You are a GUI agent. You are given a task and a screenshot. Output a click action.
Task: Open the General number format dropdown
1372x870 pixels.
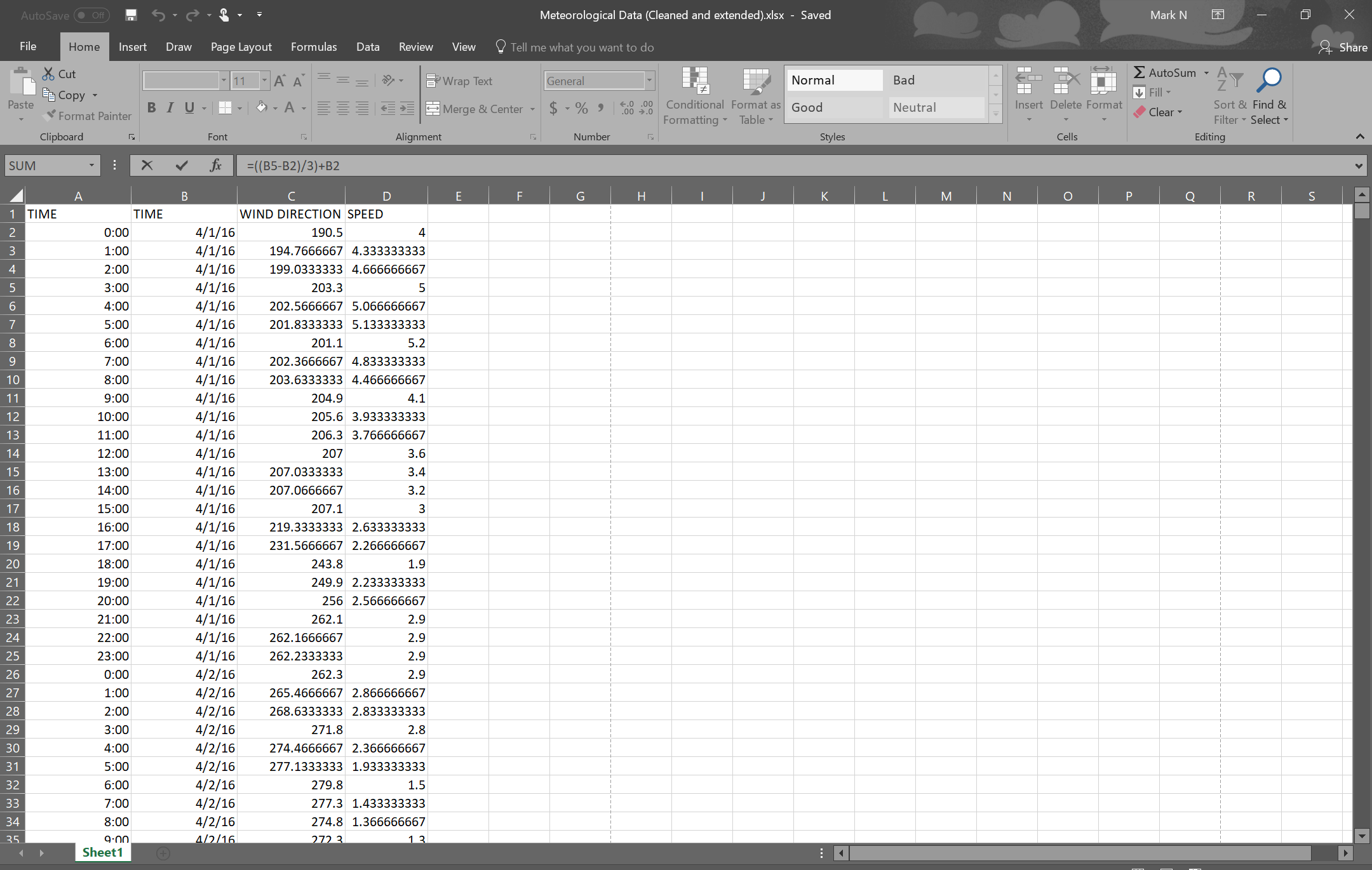[649, 81]
